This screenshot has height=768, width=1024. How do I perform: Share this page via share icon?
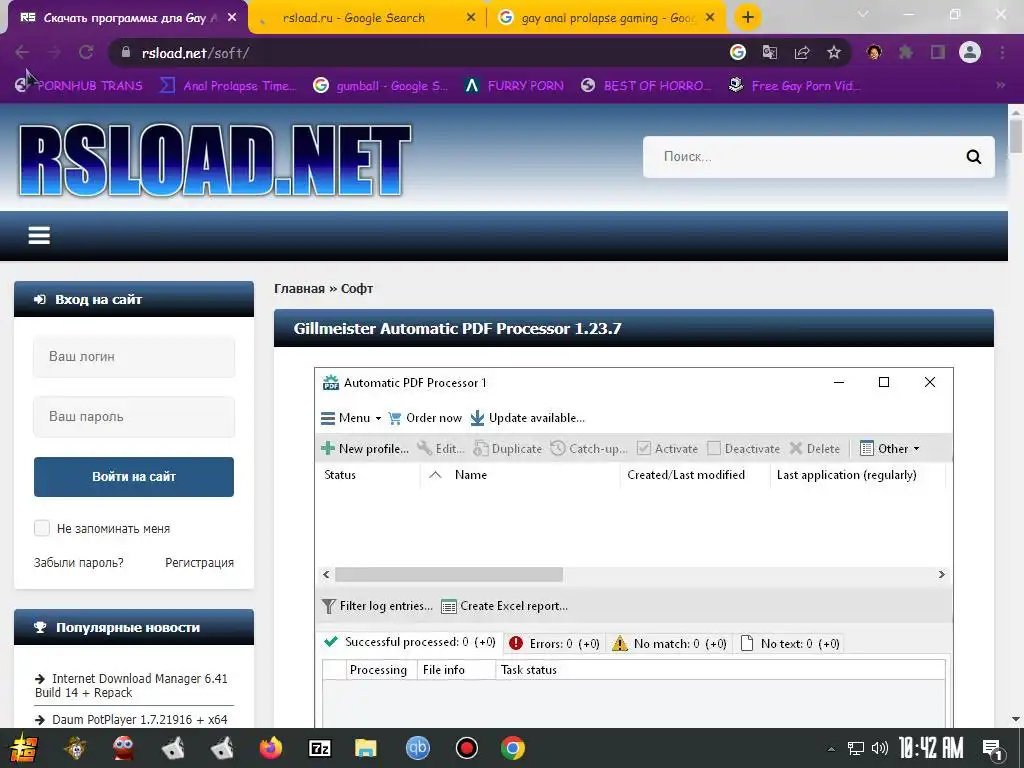click(802, 52)
